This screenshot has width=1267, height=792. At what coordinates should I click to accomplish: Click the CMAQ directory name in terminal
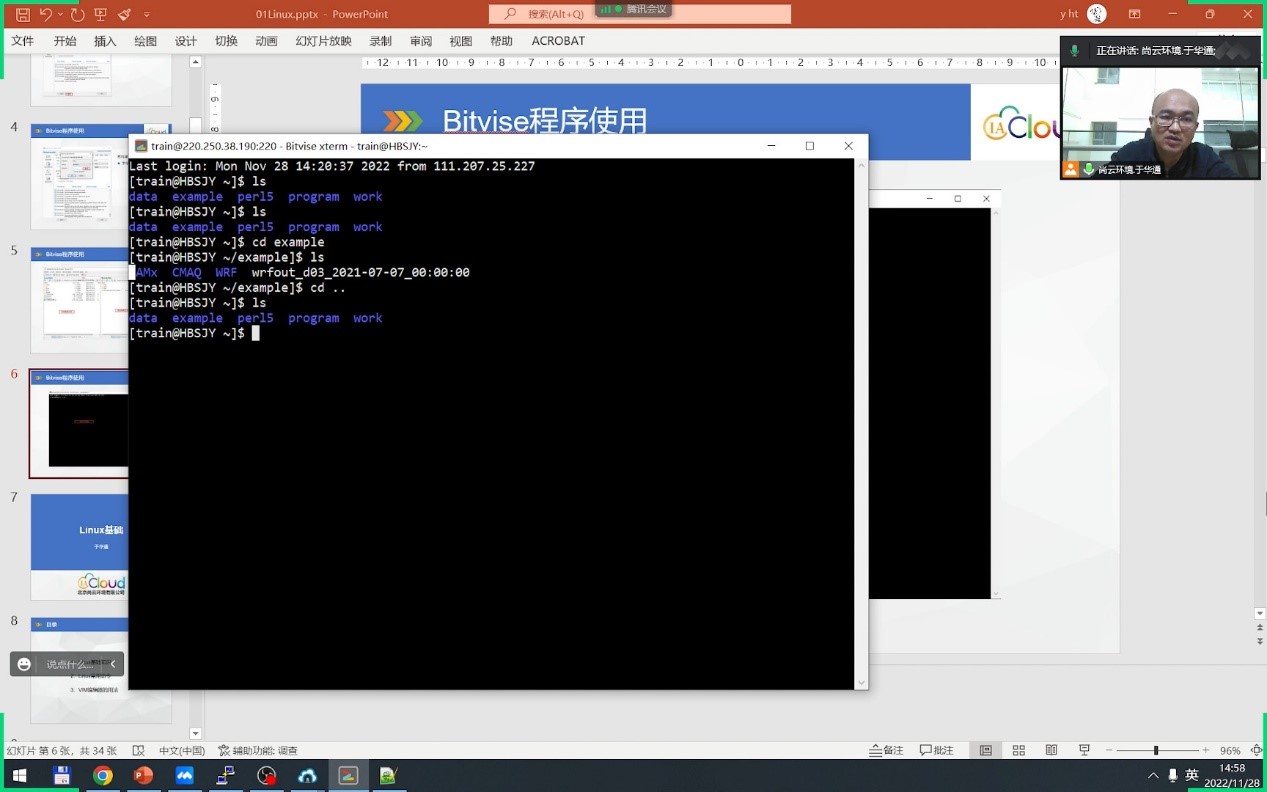coord(187,273)
